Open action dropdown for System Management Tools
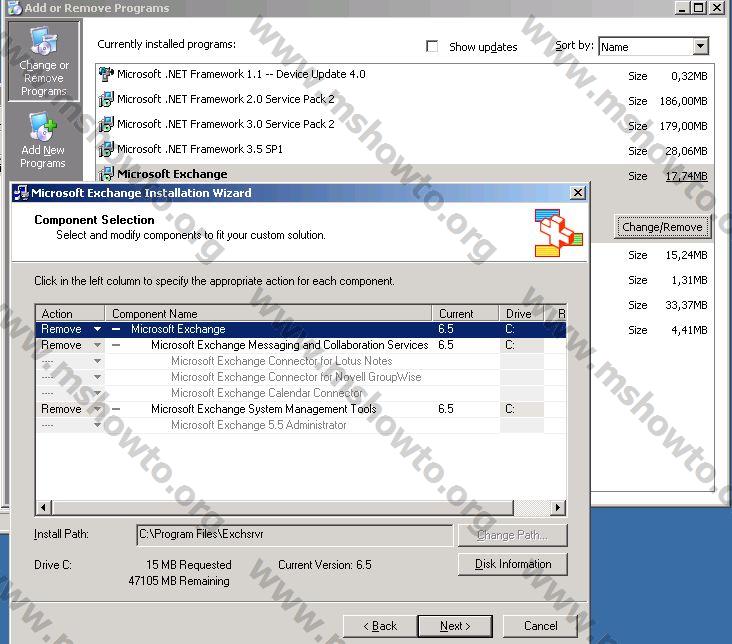This screenshot has height=644, width=732. pos(97,409)
